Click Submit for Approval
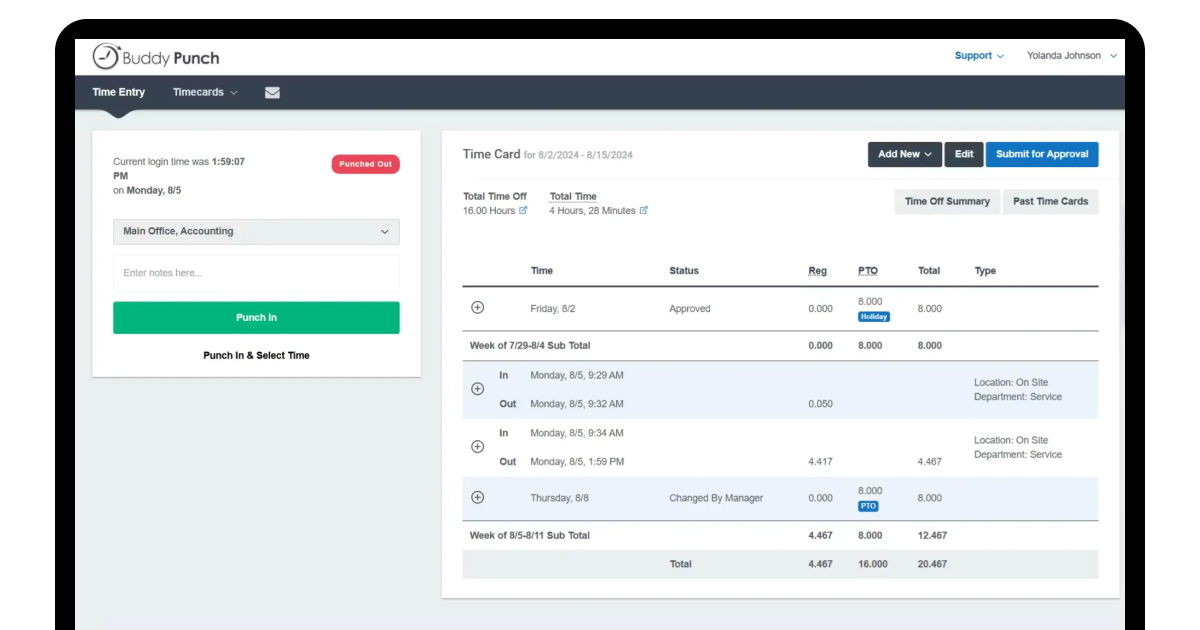 coord(1042,154)
